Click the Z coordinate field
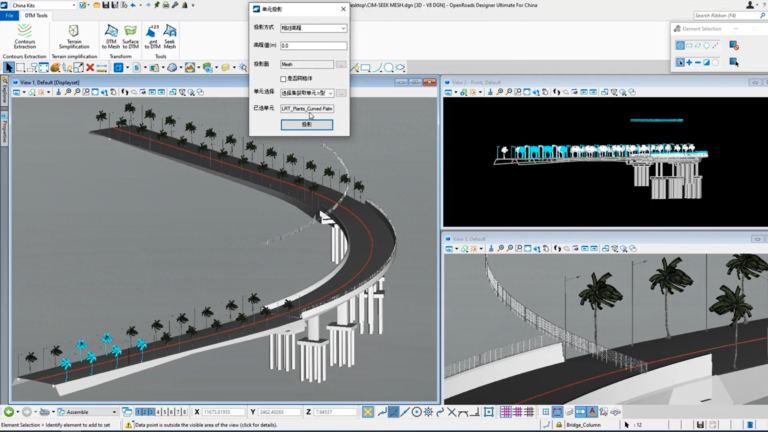The height and width of the screenshot is (432, 768). coord(335,412)
